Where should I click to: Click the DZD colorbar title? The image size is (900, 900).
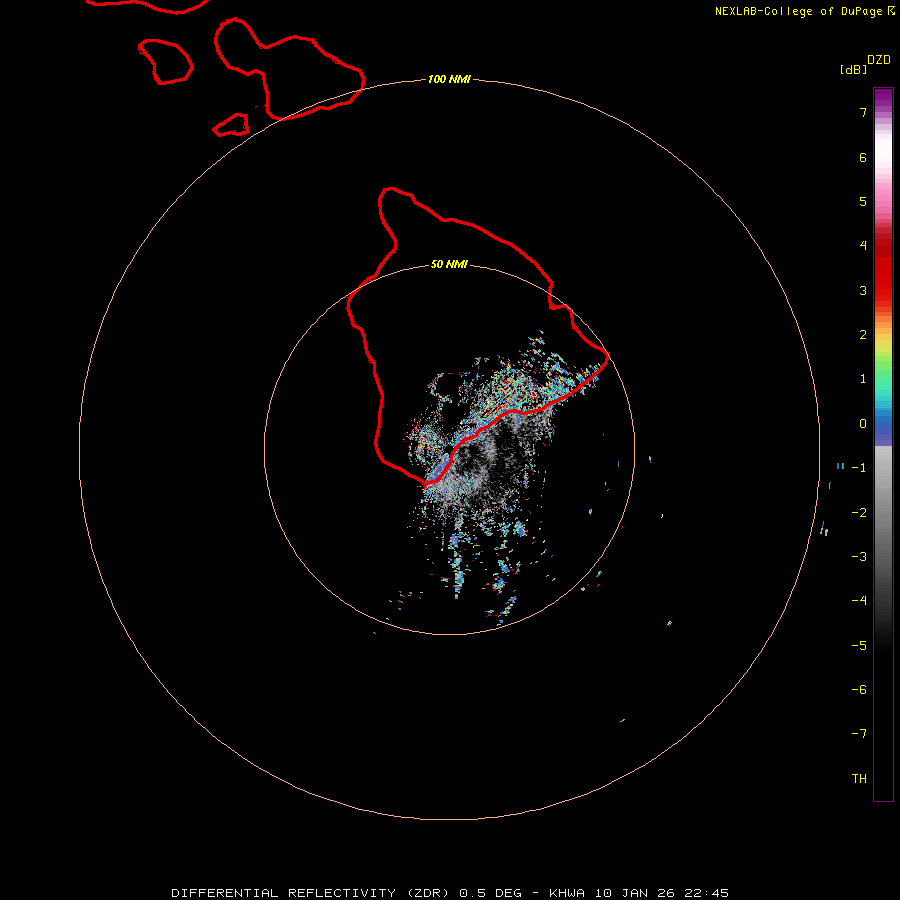(x=879, y=60)
